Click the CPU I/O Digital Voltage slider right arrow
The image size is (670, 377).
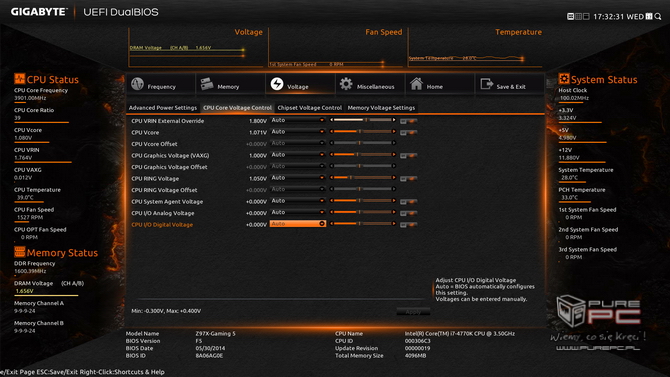[394, 224]
